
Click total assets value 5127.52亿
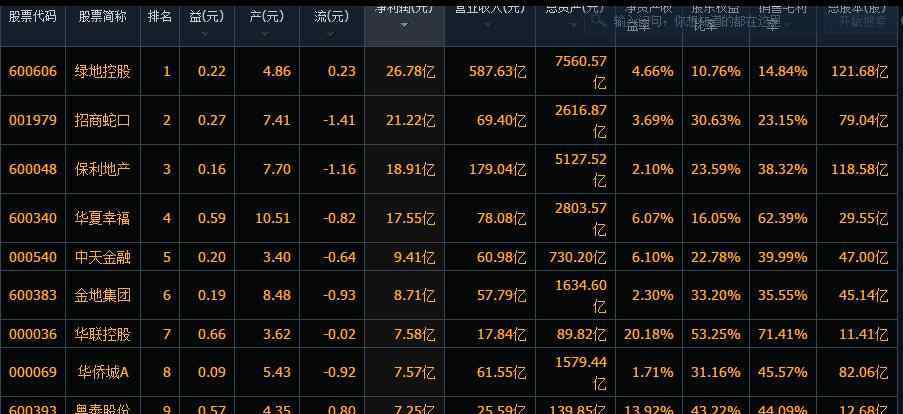coord(580,170)
